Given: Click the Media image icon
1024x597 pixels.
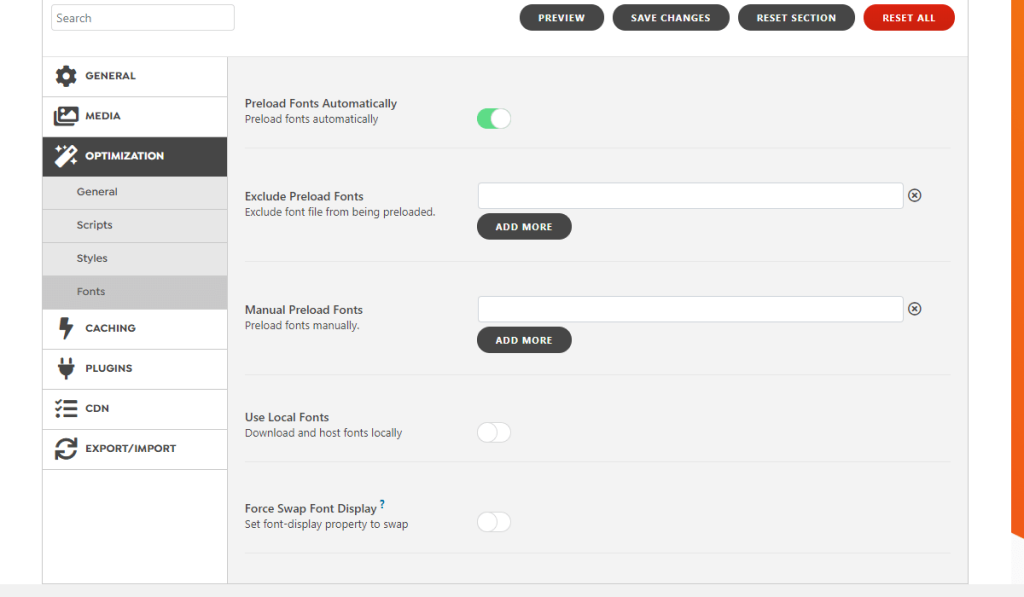Looking at the screenshot, I should tap(66, 116).
